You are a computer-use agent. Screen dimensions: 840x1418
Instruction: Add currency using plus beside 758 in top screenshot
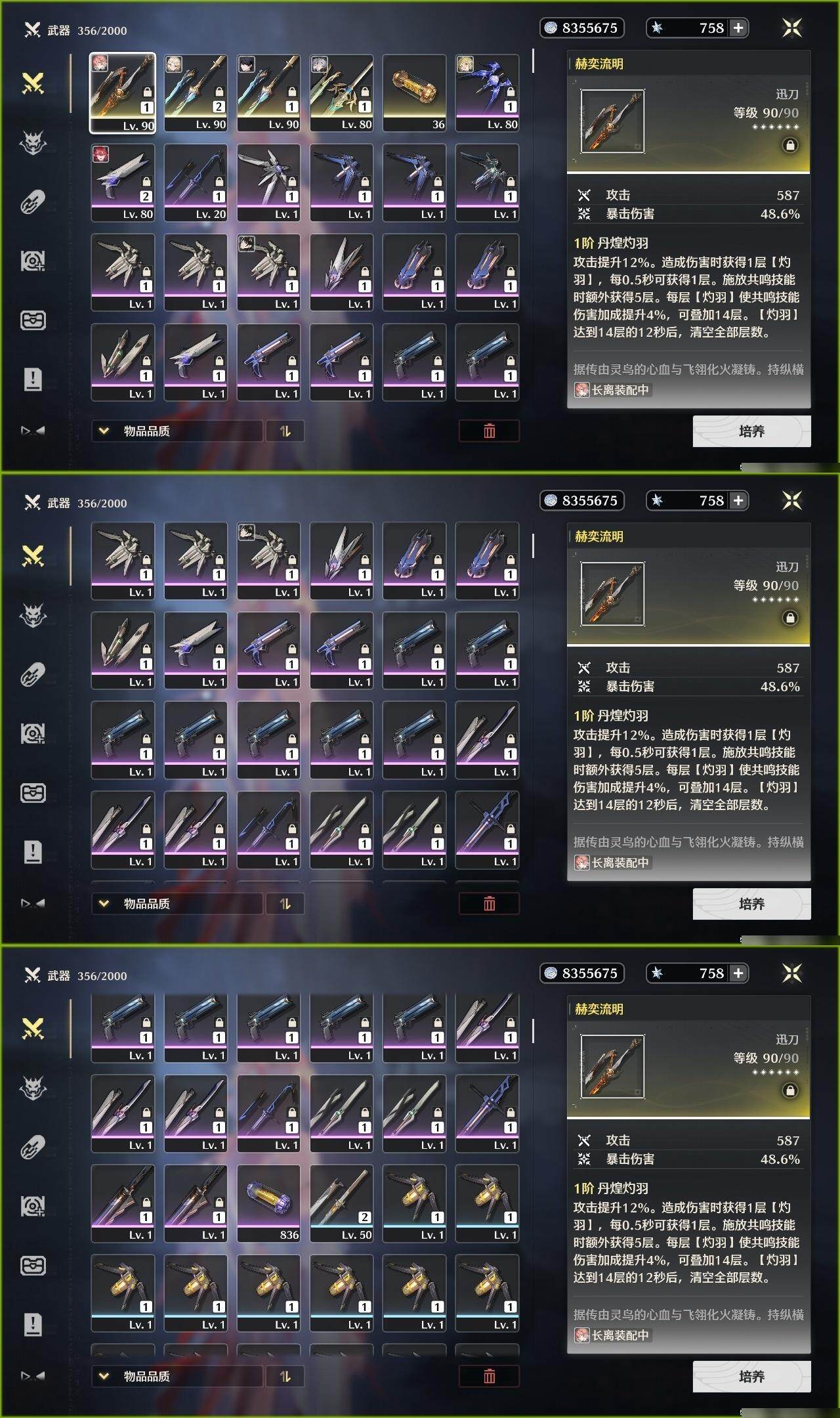click(x=738, y=28)
